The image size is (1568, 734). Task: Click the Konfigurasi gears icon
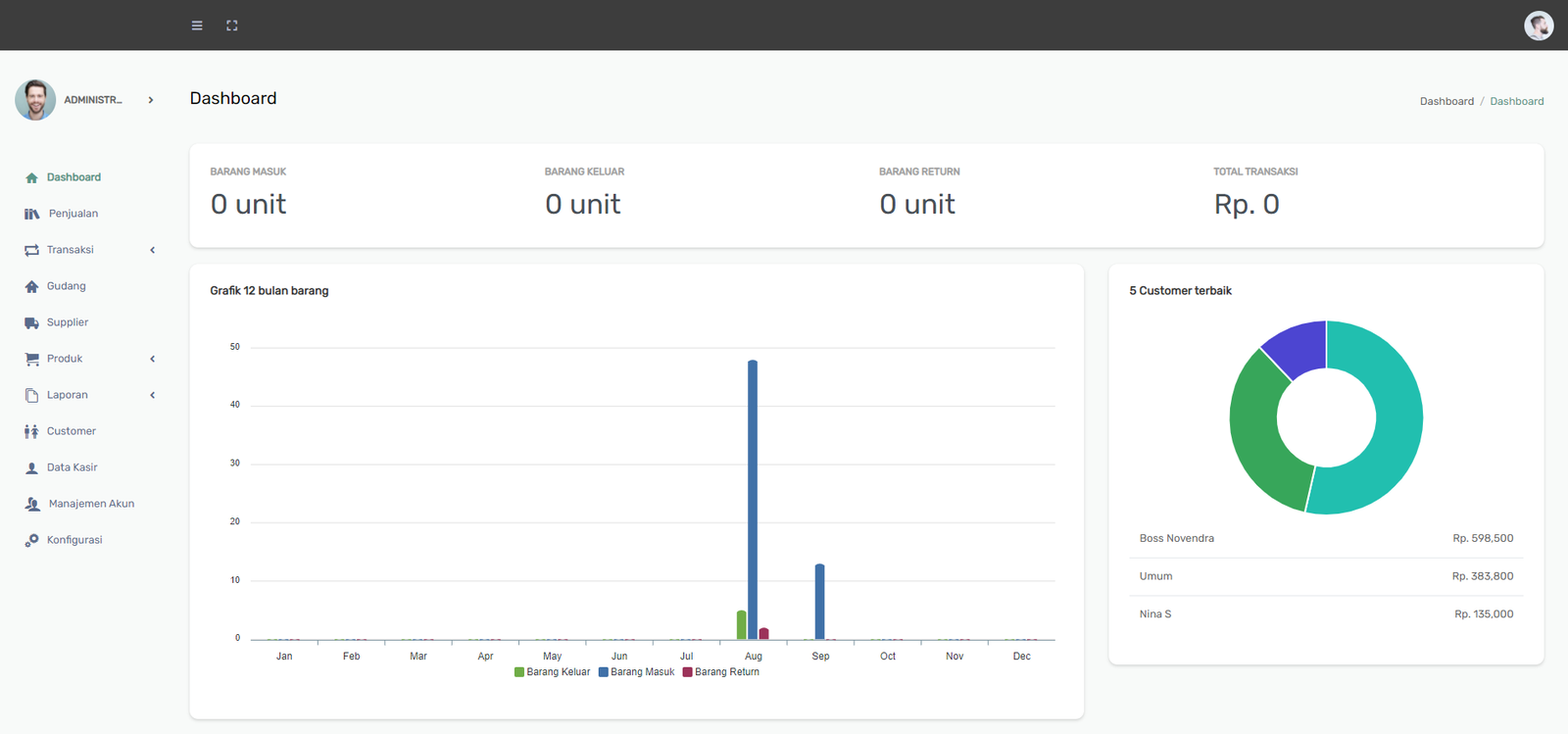(31, 540)
